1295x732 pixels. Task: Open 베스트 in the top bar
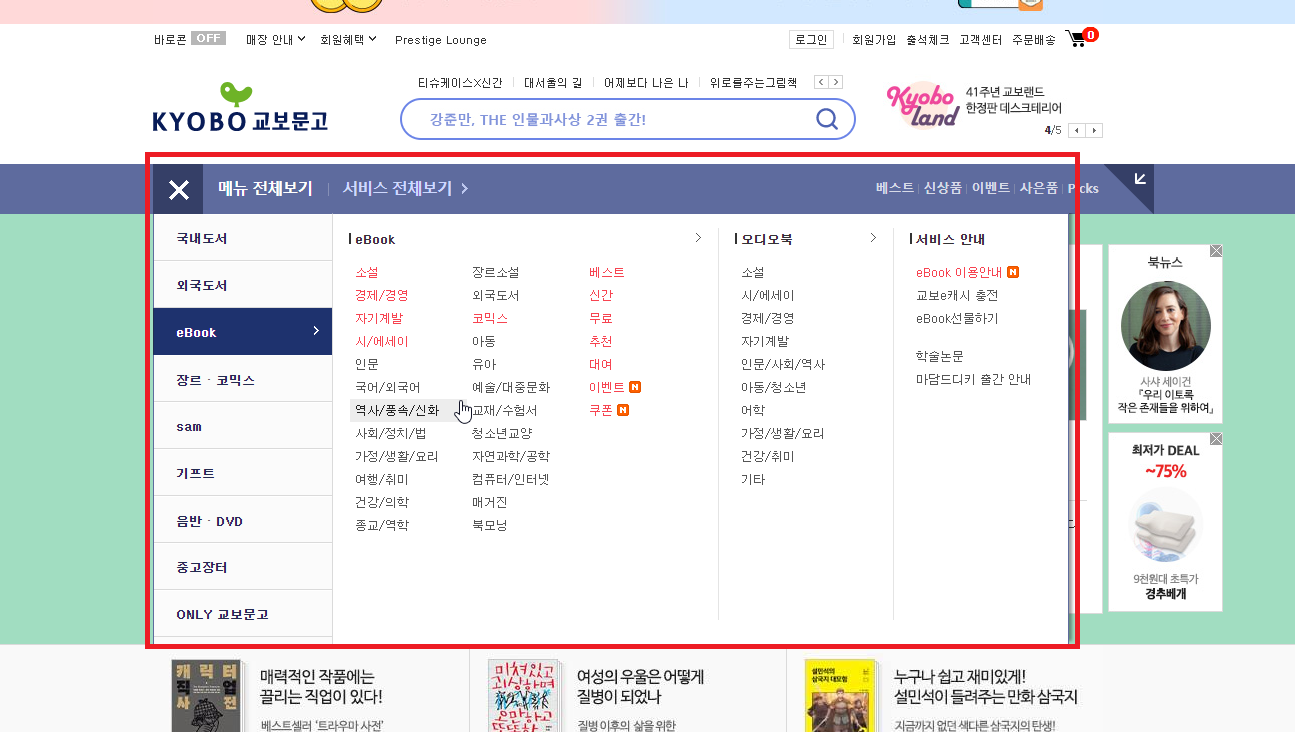[x=895, y=188]
